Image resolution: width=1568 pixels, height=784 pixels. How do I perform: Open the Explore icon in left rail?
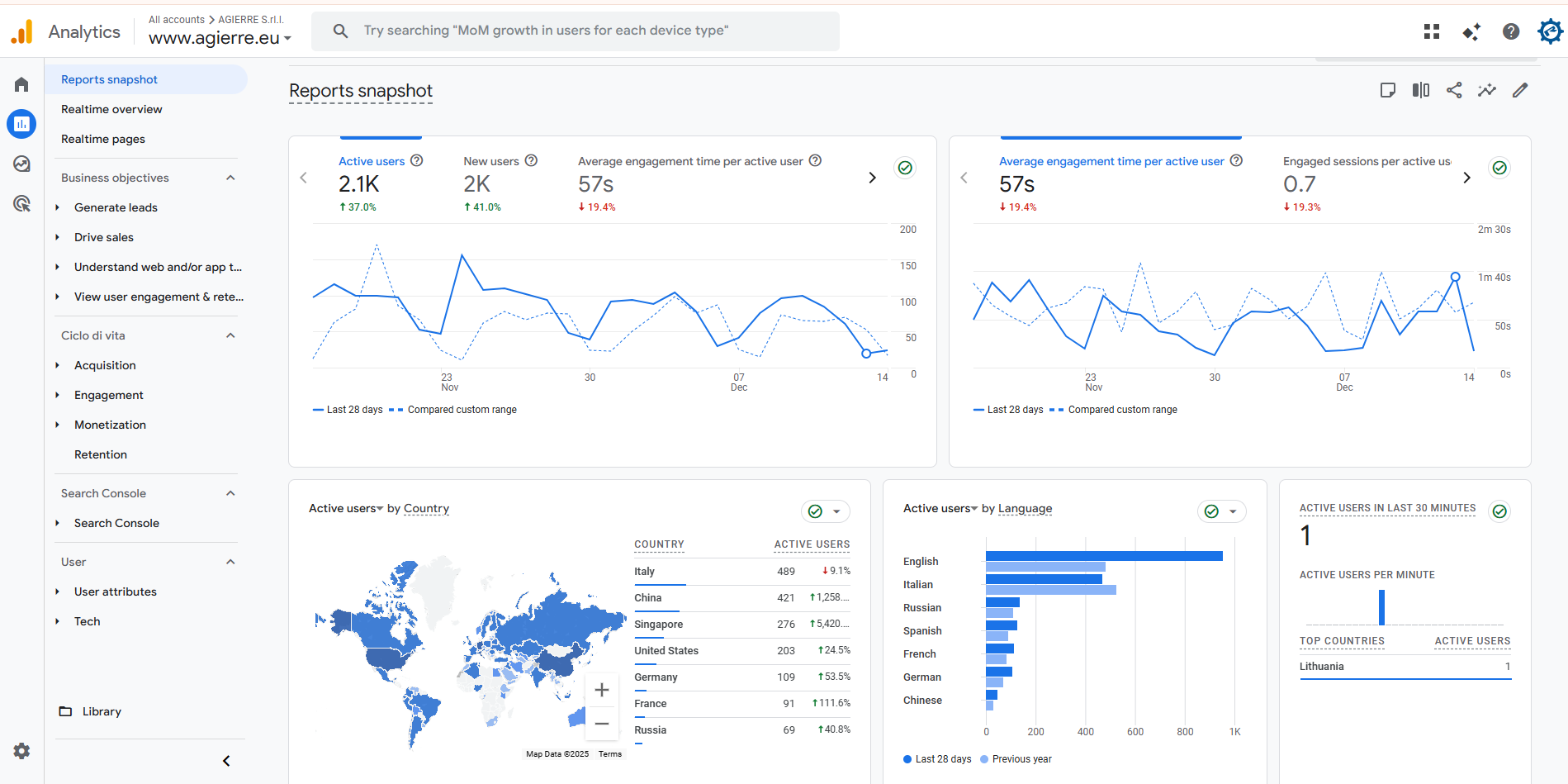21,164
